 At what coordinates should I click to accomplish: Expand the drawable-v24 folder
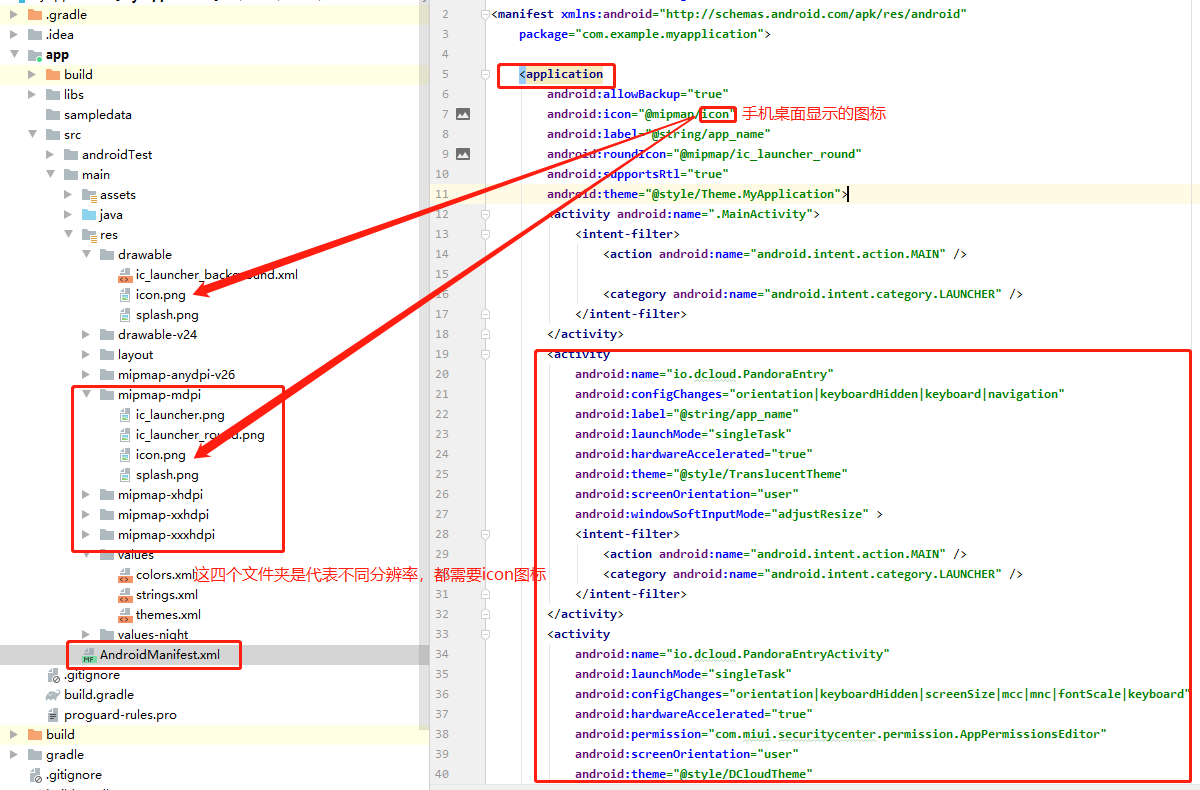point(86,335)
